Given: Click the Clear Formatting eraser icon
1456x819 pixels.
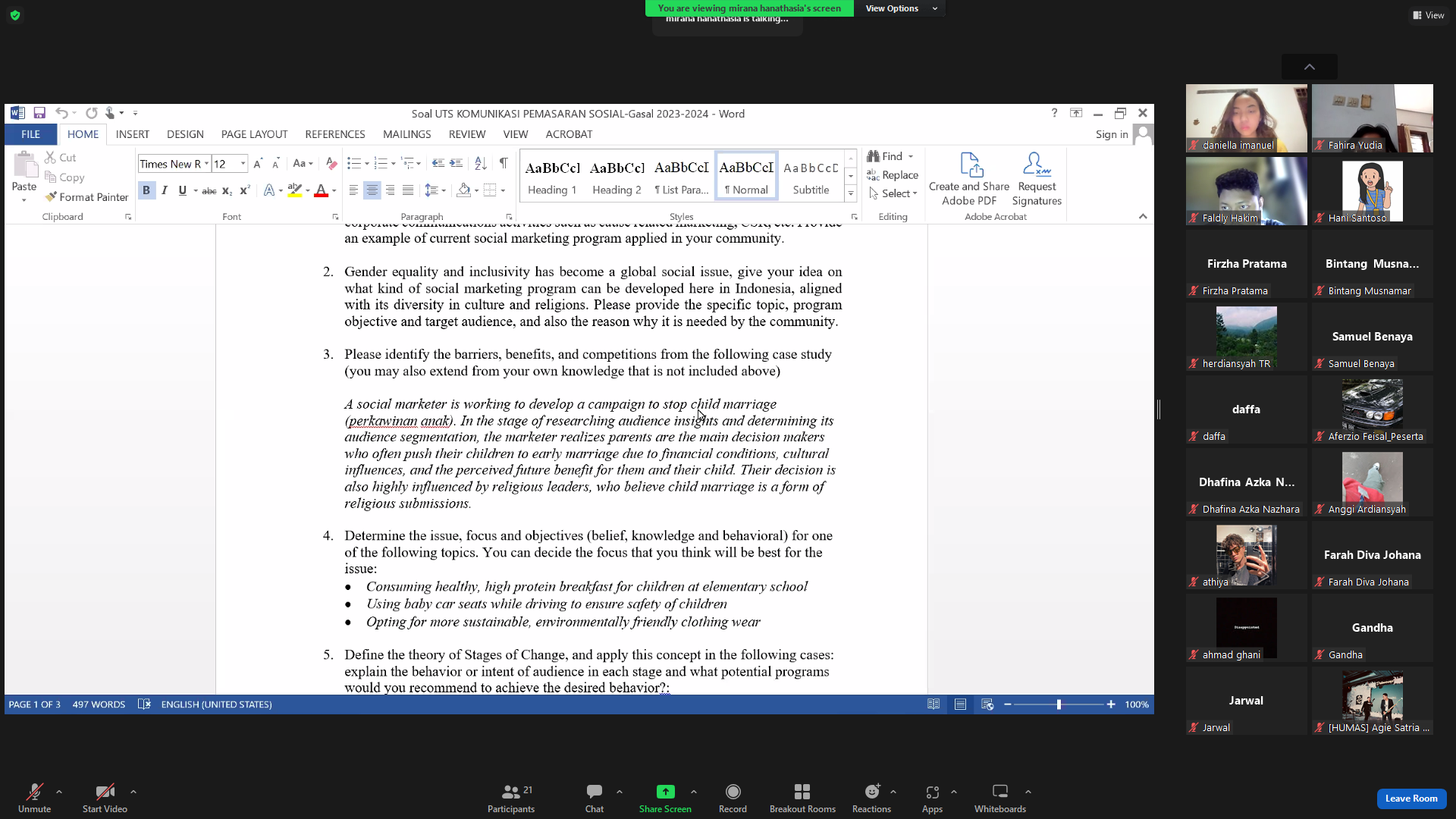Looking at the screenshot, I should (331, 163).
